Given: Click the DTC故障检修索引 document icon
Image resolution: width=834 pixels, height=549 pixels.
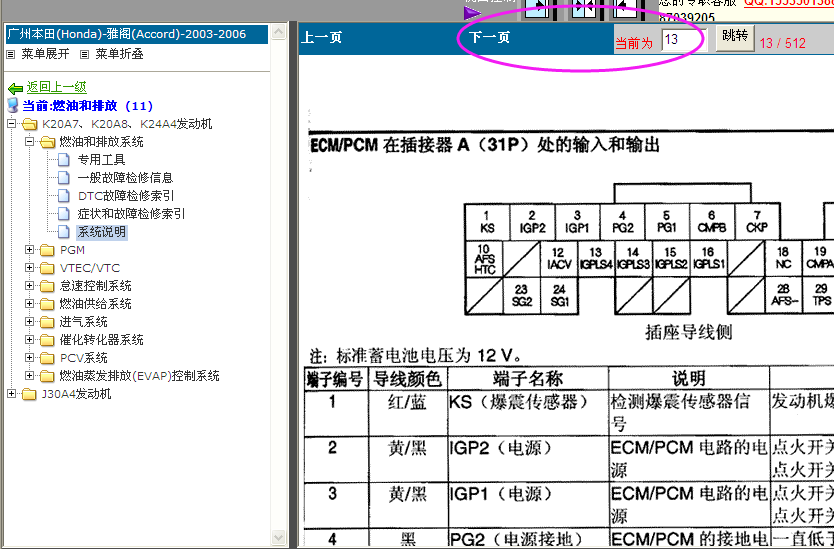Looking at the screenshot, I should point(64,196).
